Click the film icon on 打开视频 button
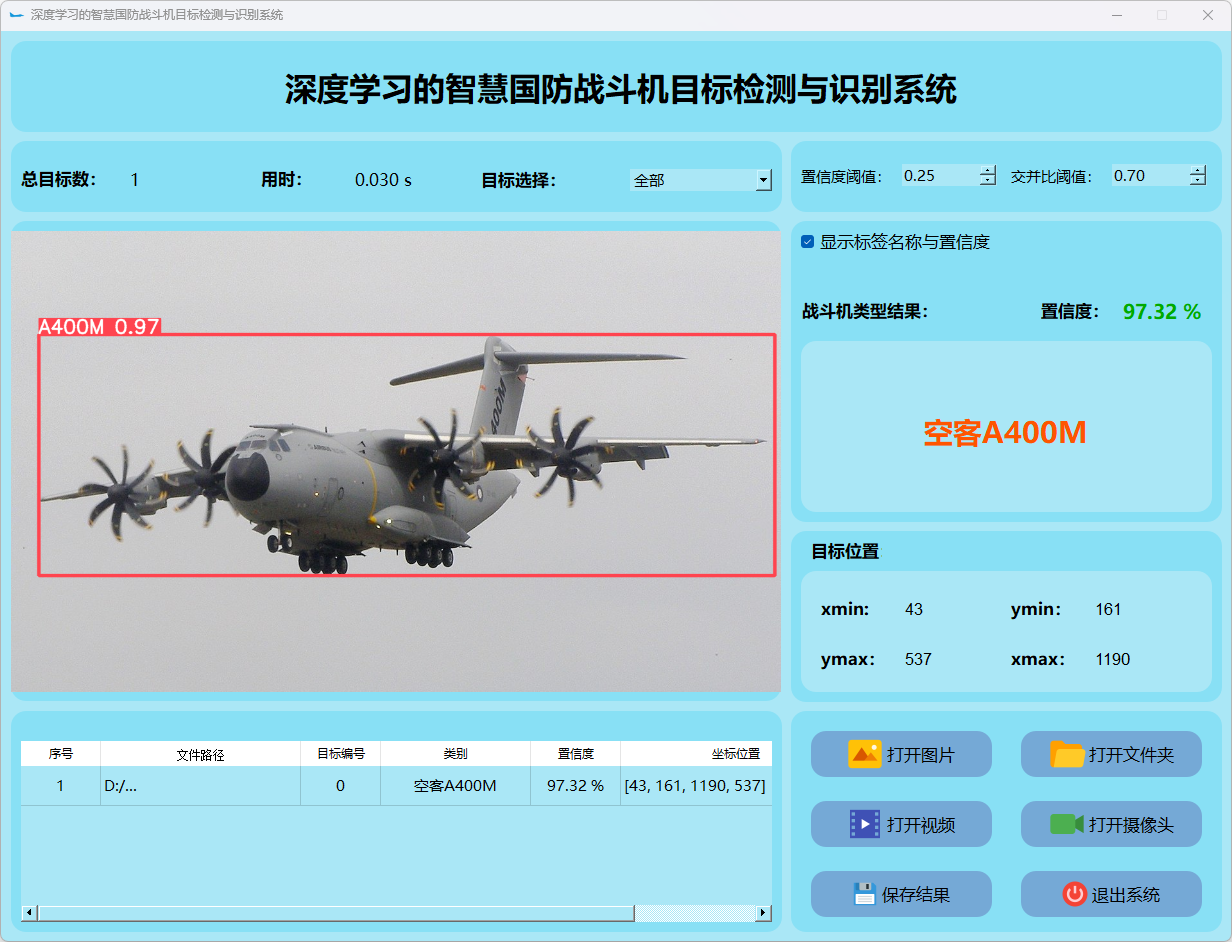 point(865,824)
